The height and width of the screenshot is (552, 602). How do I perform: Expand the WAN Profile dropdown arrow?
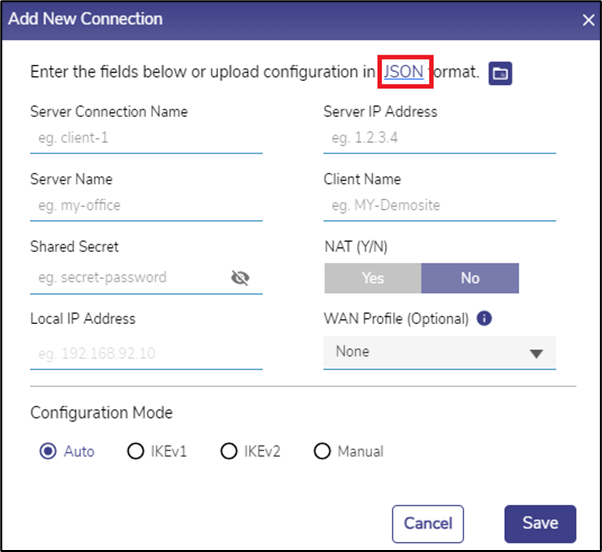[x=536, y=353]
